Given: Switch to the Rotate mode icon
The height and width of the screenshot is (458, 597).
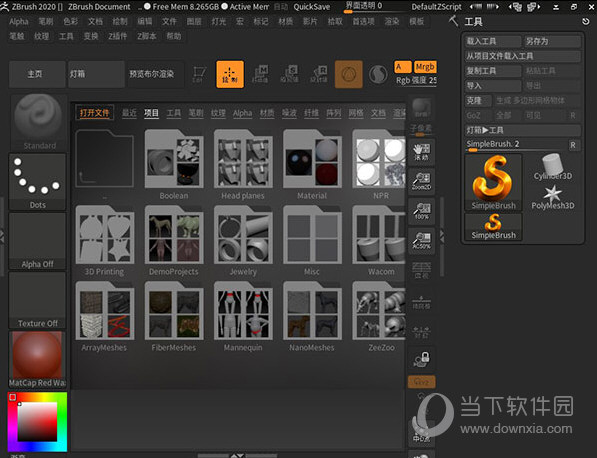Looking at the screenshot, I should [x=319, y=74].
